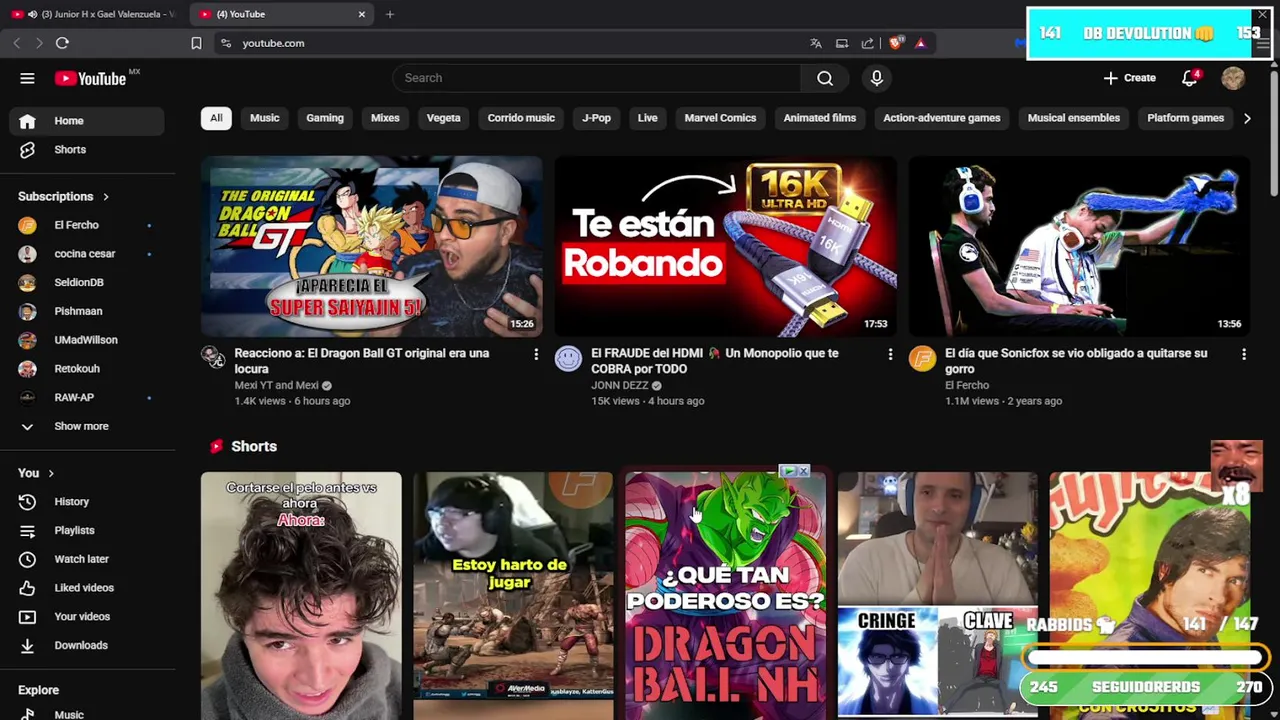The height and width of the screenshot is (720, 1280).
Task: Select the Live filter chip
Action: point(647,118)
